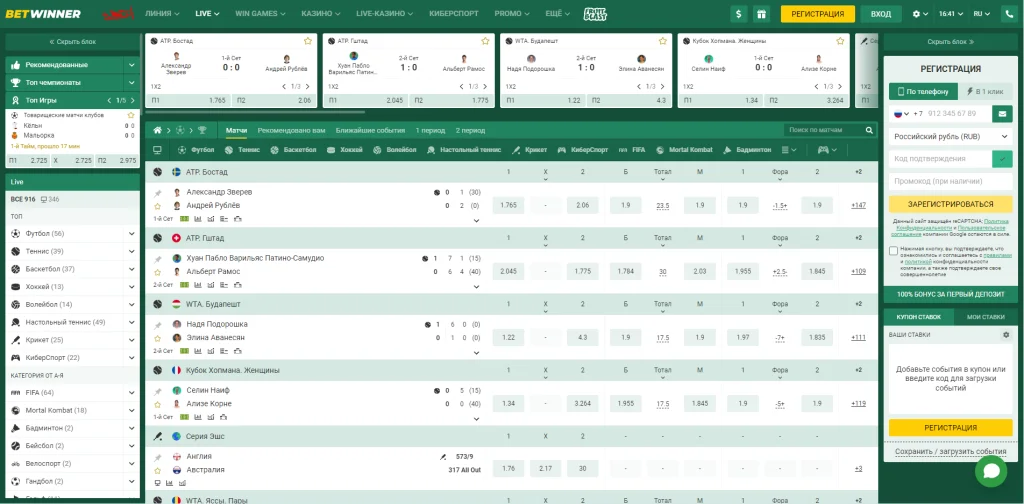Favorite the WTA Будапешт top card star
The height and width of the screenshot is (504, 1024).
point(663,40)
